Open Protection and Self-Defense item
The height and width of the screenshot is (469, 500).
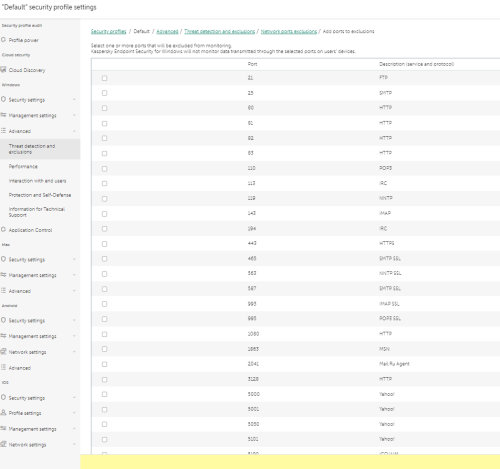point(40,195)
